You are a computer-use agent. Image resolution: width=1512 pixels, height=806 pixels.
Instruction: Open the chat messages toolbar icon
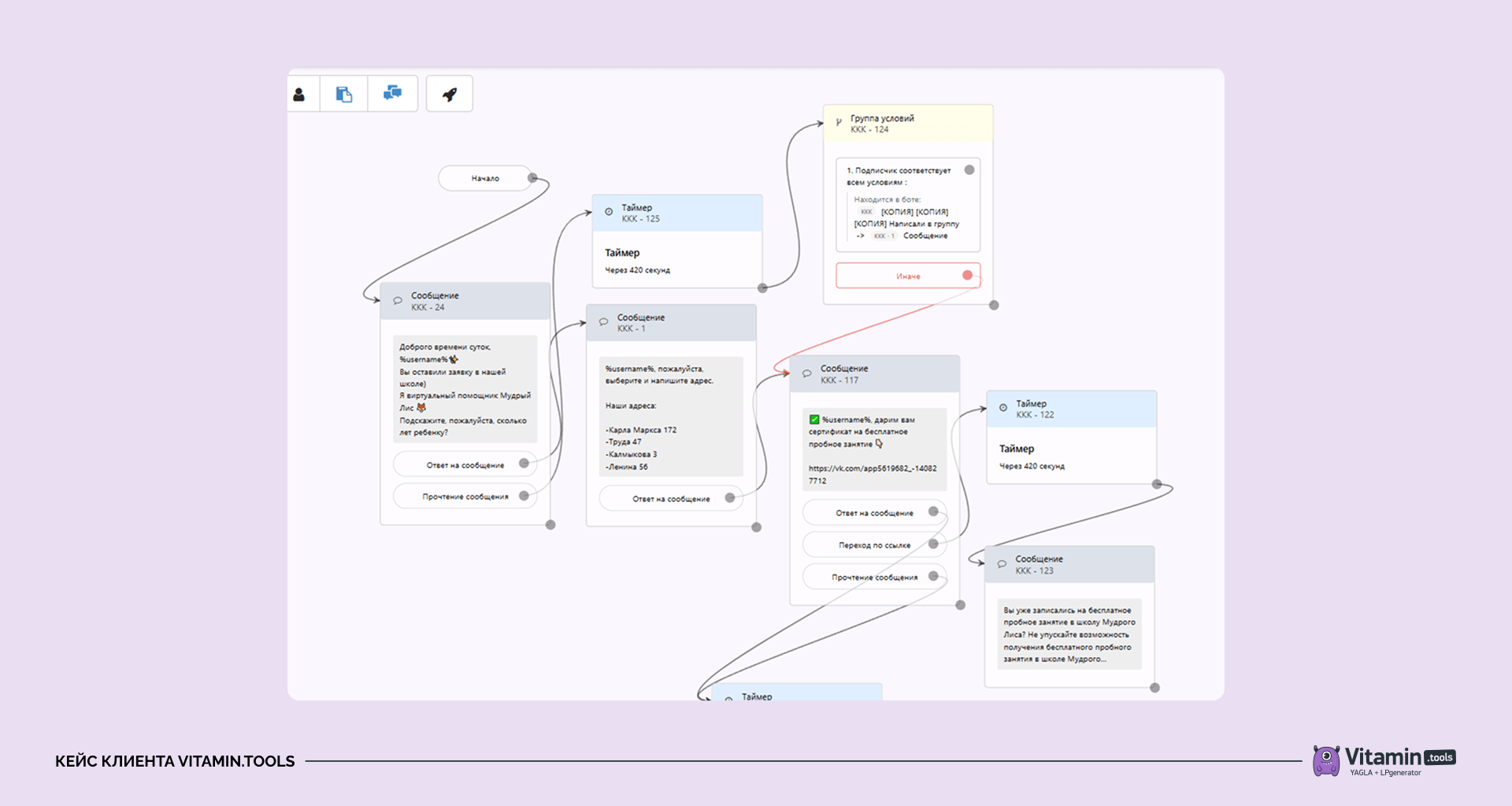tap(392, 94)
